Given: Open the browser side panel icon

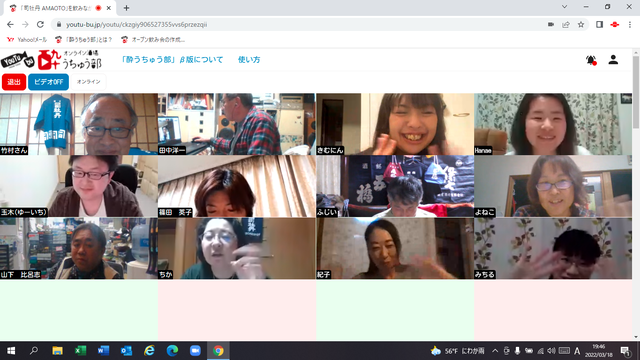Looking at the screenshot, I should [599, 24].
